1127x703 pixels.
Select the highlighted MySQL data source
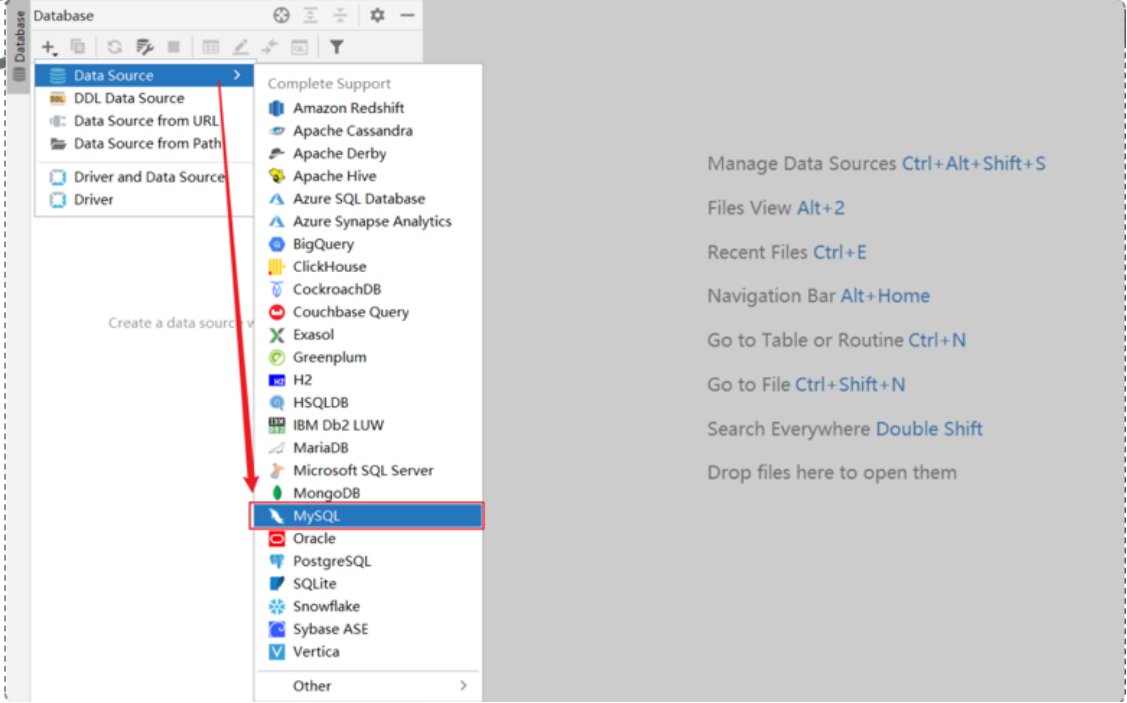(367, 516)
